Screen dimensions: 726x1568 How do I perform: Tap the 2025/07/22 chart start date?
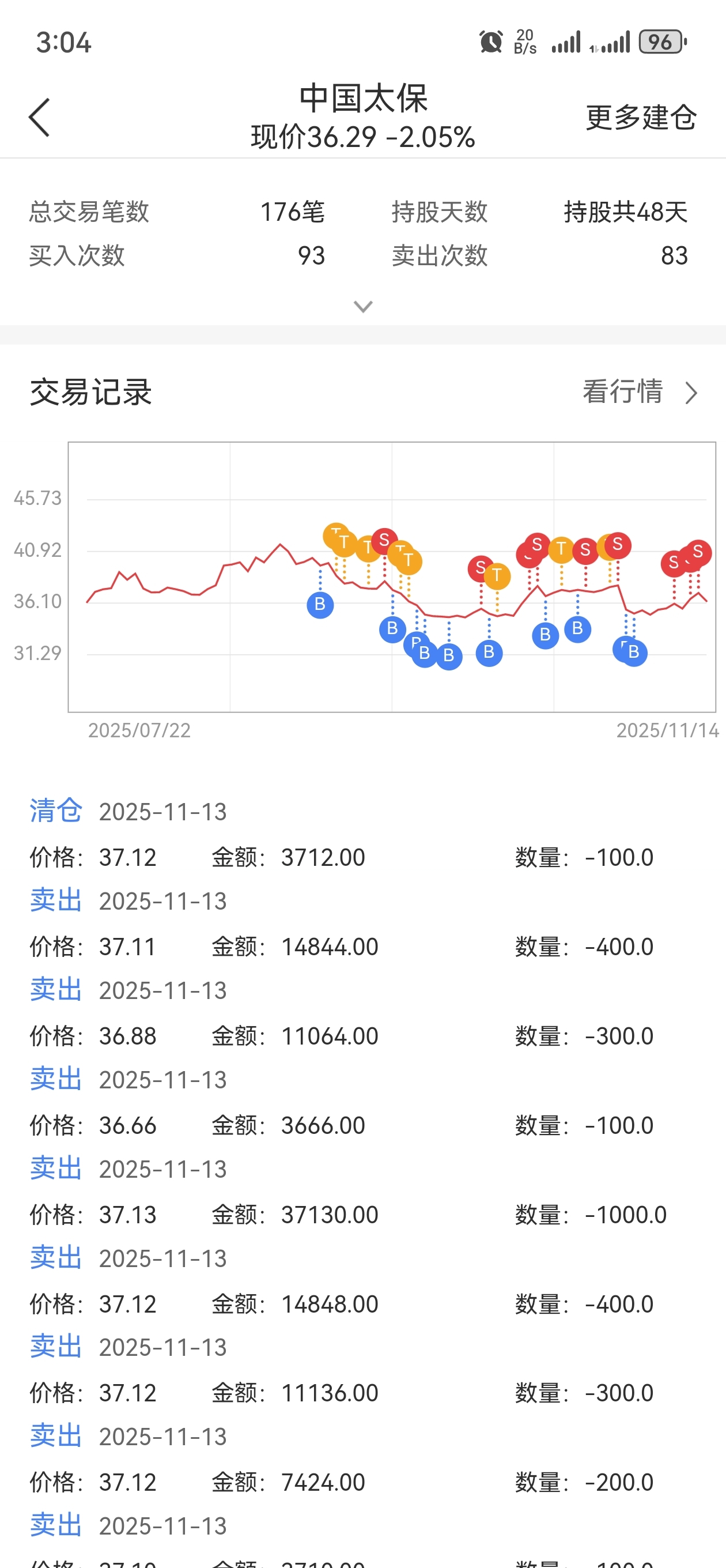pos(139,730)
